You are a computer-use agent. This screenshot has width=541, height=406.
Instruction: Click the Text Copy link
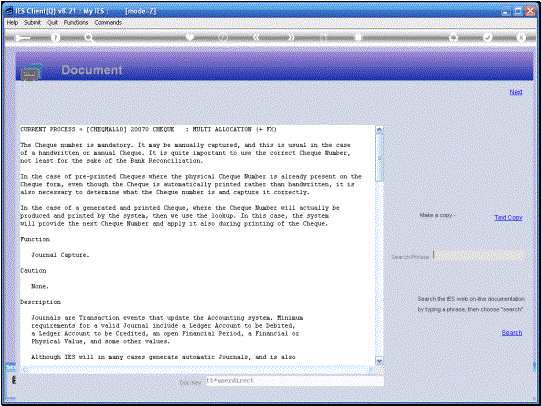point(508,218)
